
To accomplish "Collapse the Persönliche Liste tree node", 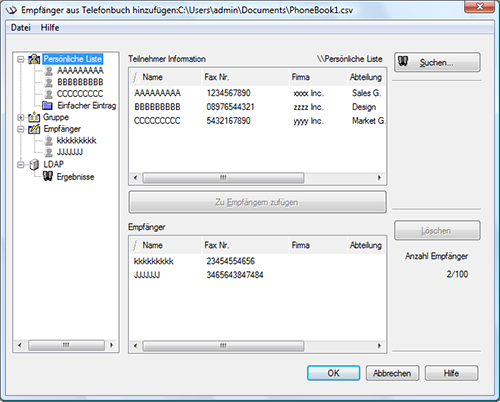I will pos(21,59).
